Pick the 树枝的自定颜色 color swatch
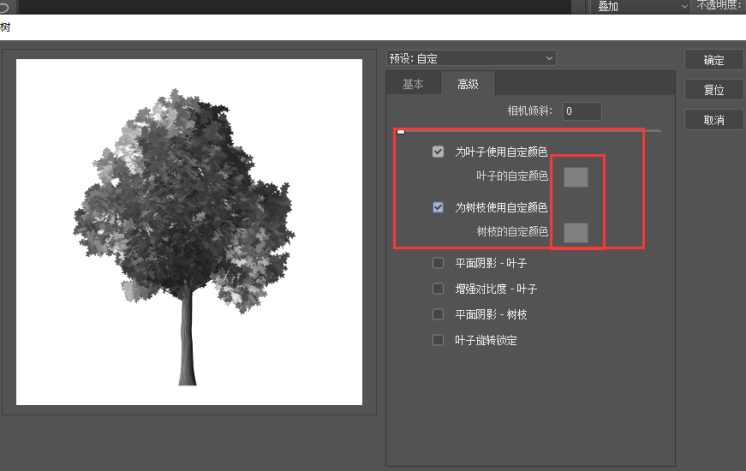Screen dimensions: 746x471 tap(576, 232)
